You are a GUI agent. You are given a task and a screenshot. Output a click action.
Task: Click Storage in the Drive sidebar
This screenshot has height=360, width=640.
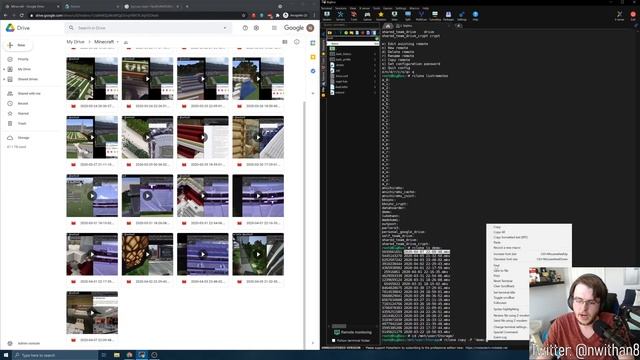[x=23, y=138]
